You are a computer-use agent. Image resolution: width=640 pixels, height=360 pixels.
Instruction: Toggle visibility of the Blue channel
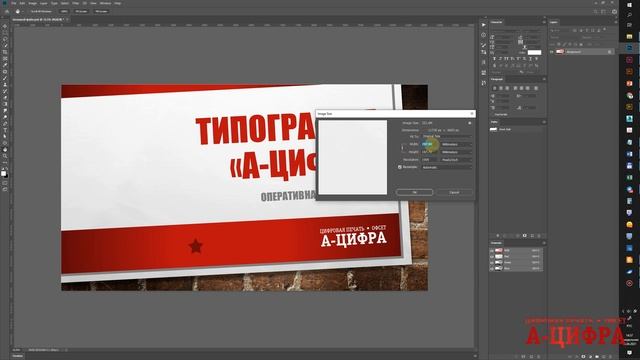(491, 268)
